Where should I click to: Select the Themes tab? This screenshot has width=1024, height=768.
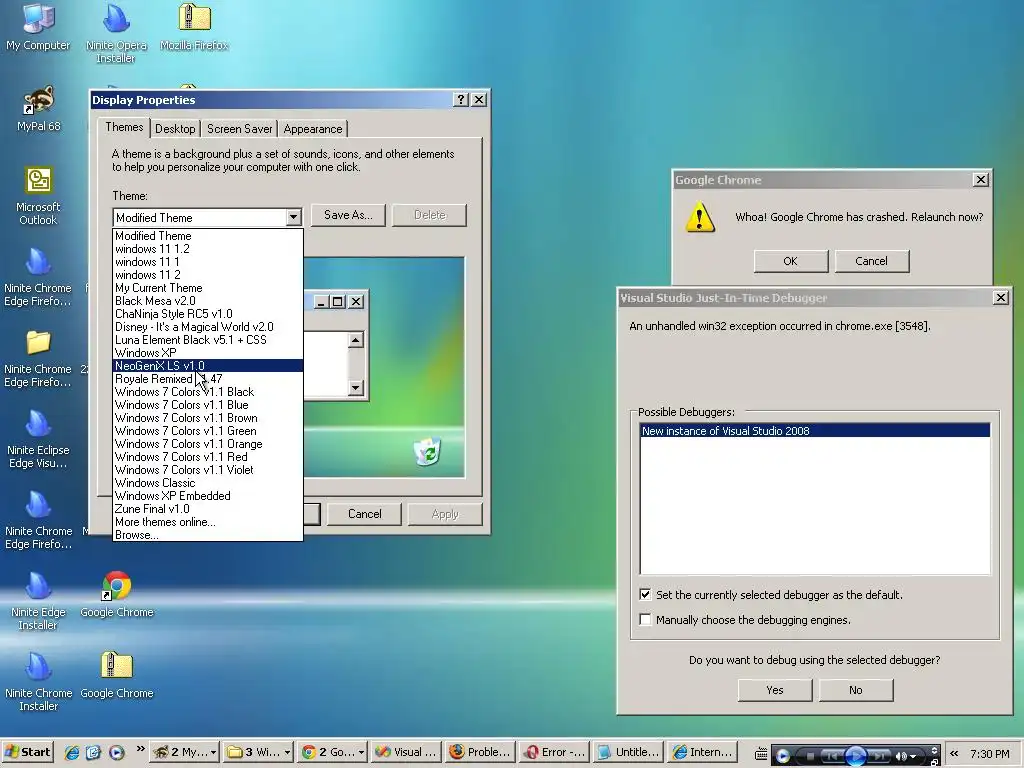(x=124, y=127)
